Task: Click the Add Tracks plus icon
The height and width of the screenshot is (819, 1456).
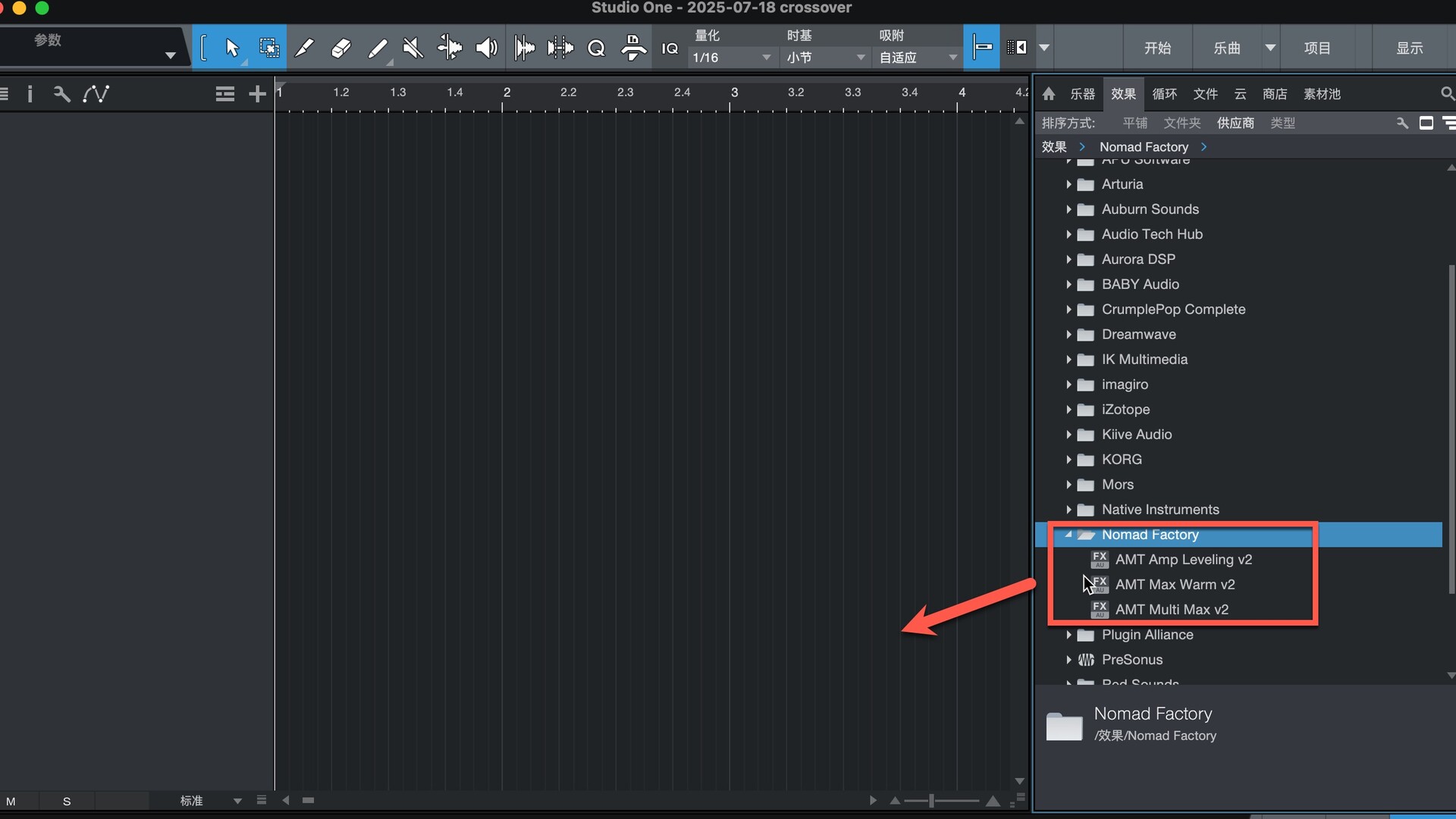Action: 257,94
